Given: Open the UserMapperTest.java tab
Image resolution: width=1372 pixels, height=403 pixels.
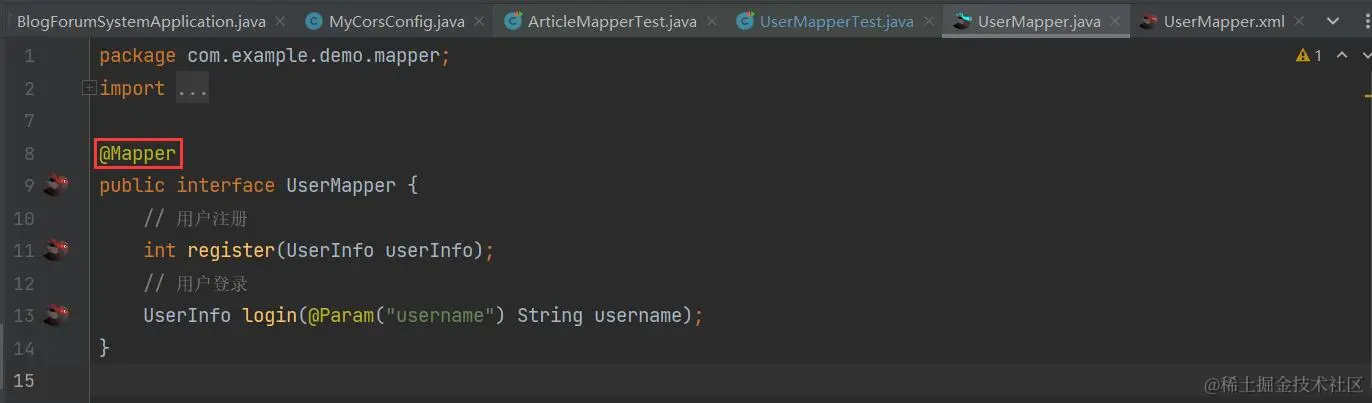Looking at the screenshot, I should click(836, 21).
